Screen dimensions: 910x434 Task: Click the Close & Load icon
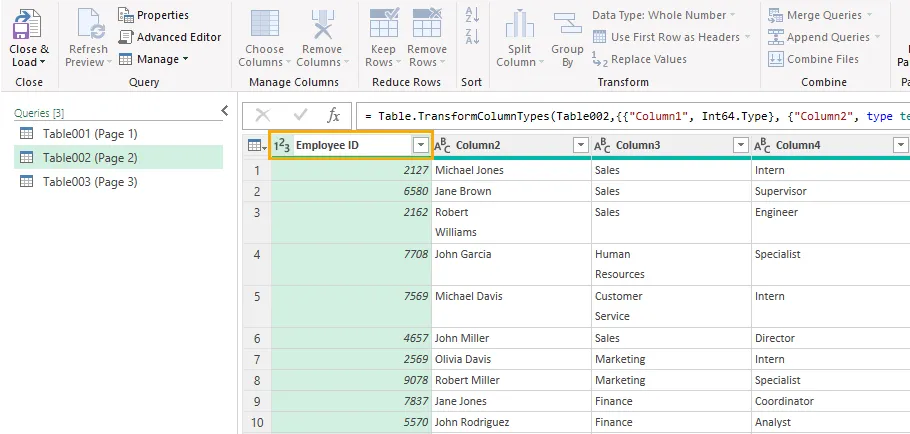pyautogui.click(x=27, y=24)
